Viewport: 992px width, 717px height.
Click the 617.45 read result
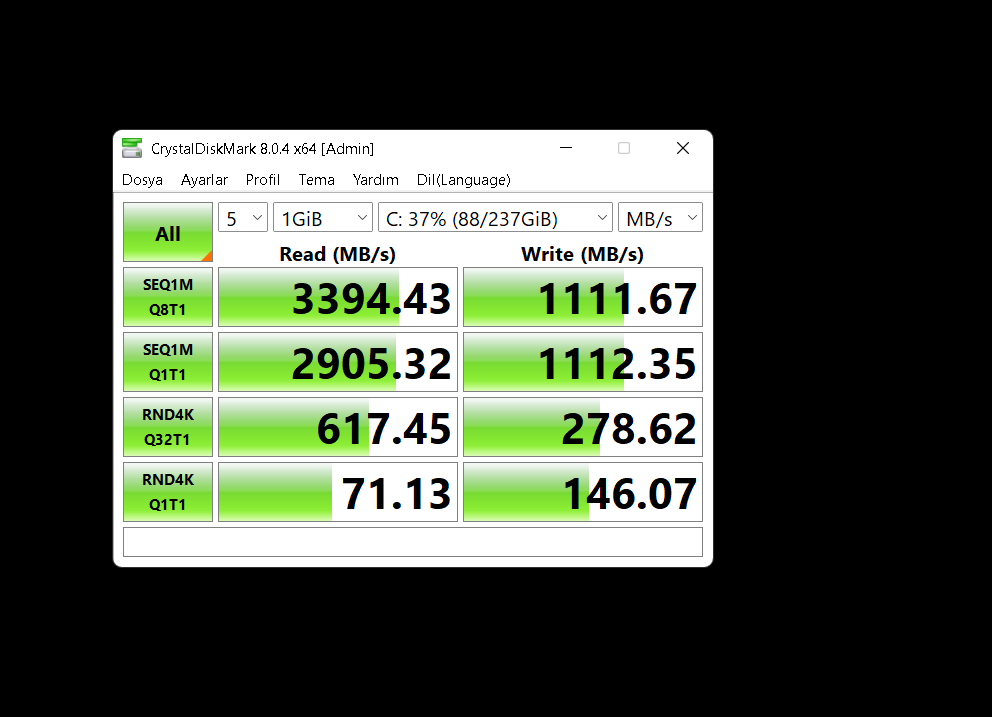[x=338, y=427]
